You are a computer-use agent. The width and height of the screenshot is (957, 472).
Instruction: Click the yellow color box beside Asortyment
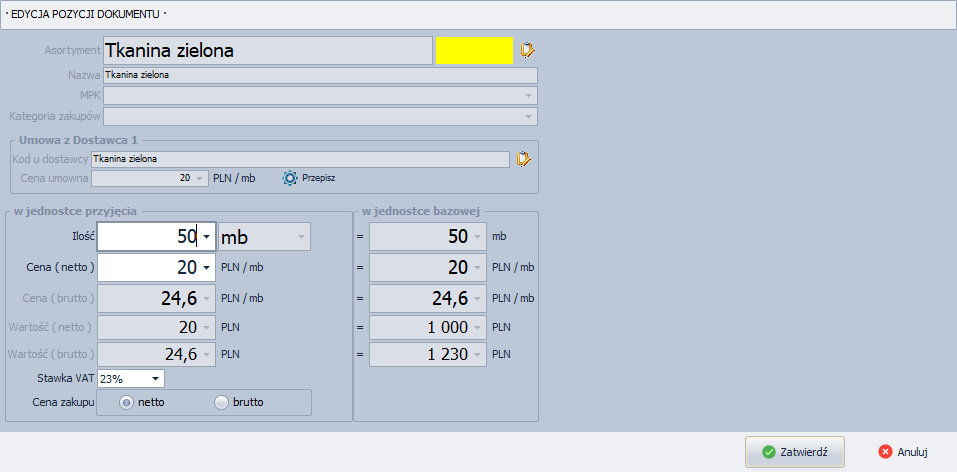474,50
